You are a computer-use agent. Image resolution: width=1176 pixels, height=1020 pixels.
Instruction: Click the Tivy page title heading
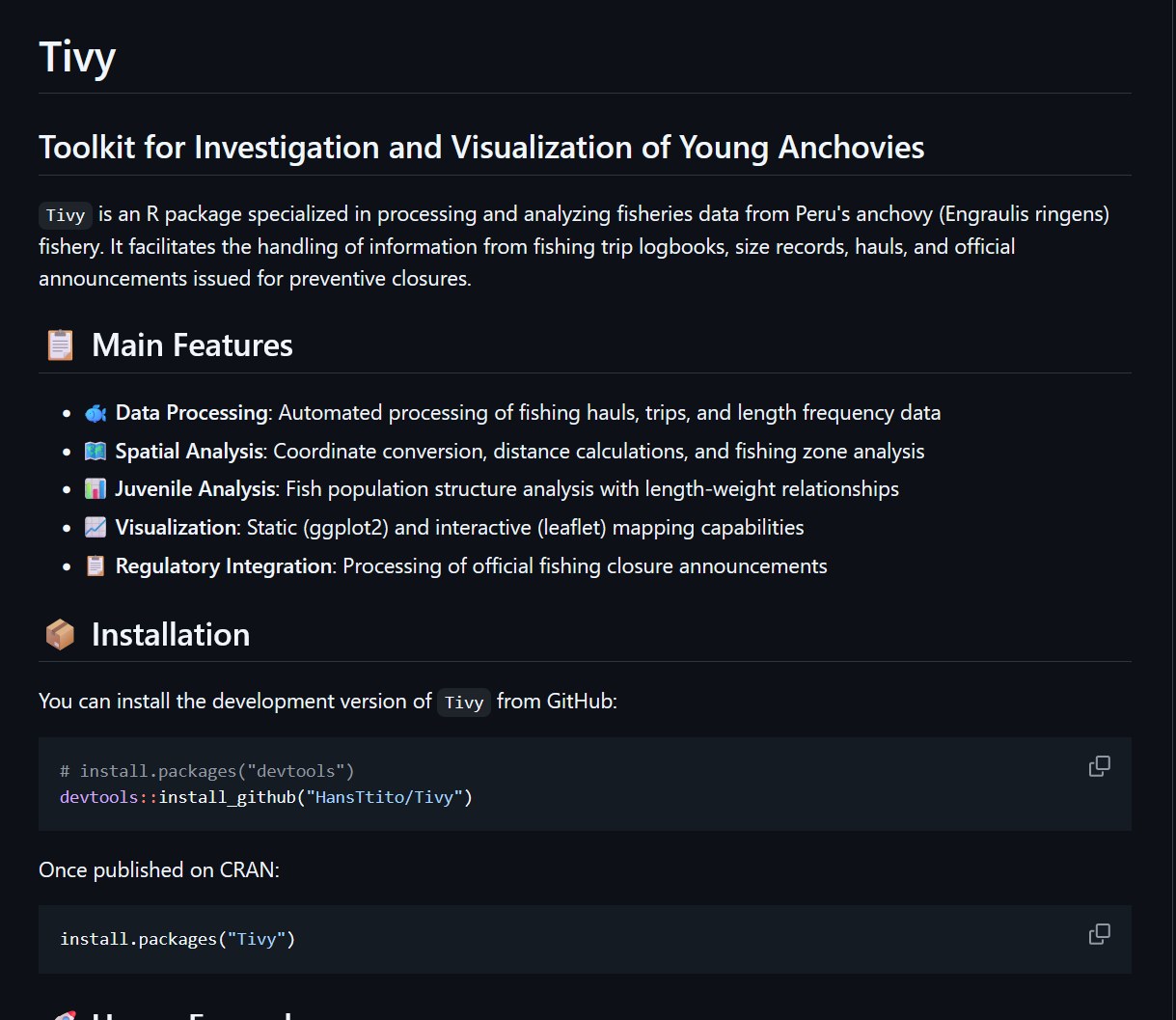click(77, 57)
